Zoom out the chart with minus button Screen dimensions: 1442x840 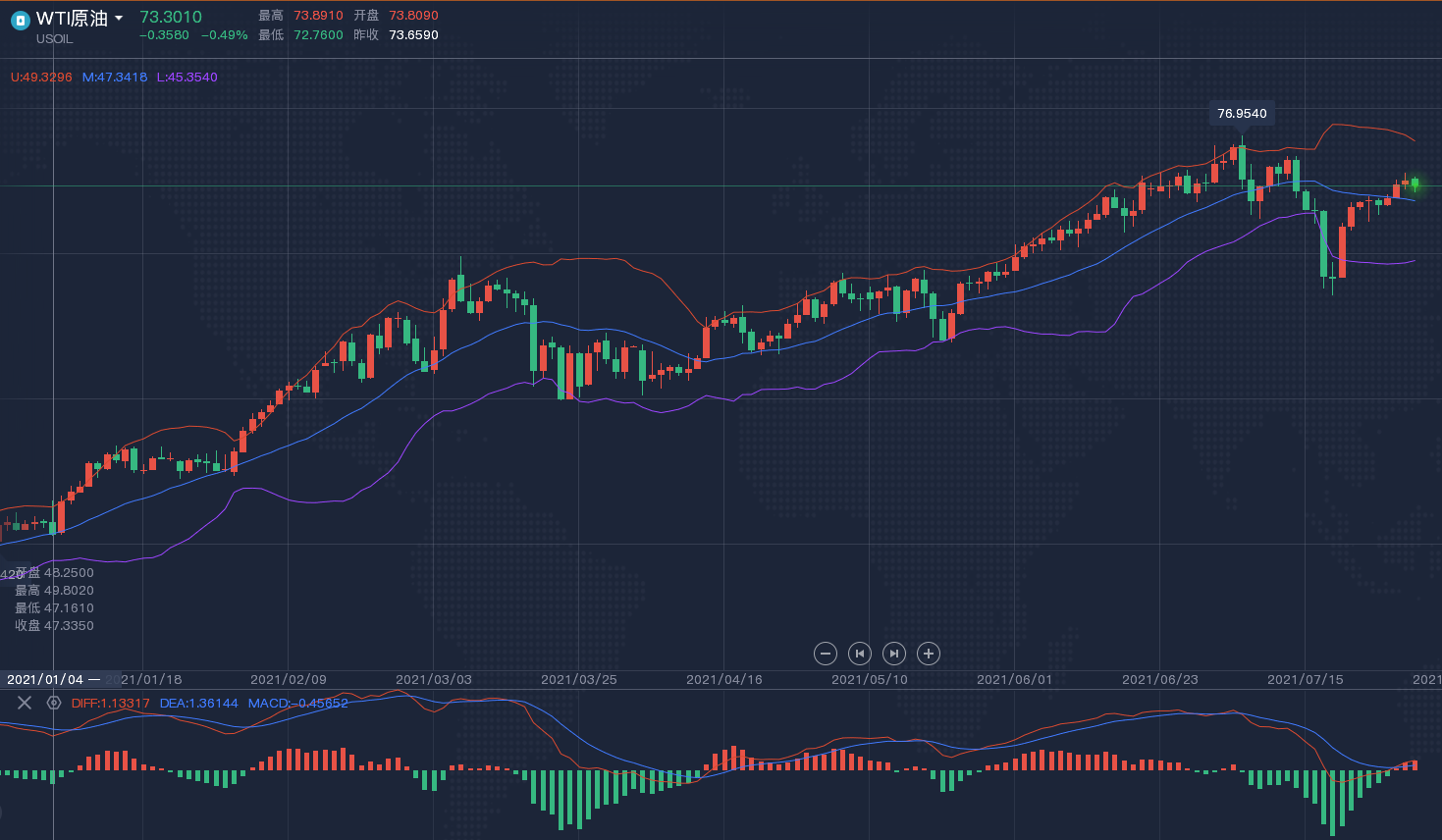pos(826,654)
